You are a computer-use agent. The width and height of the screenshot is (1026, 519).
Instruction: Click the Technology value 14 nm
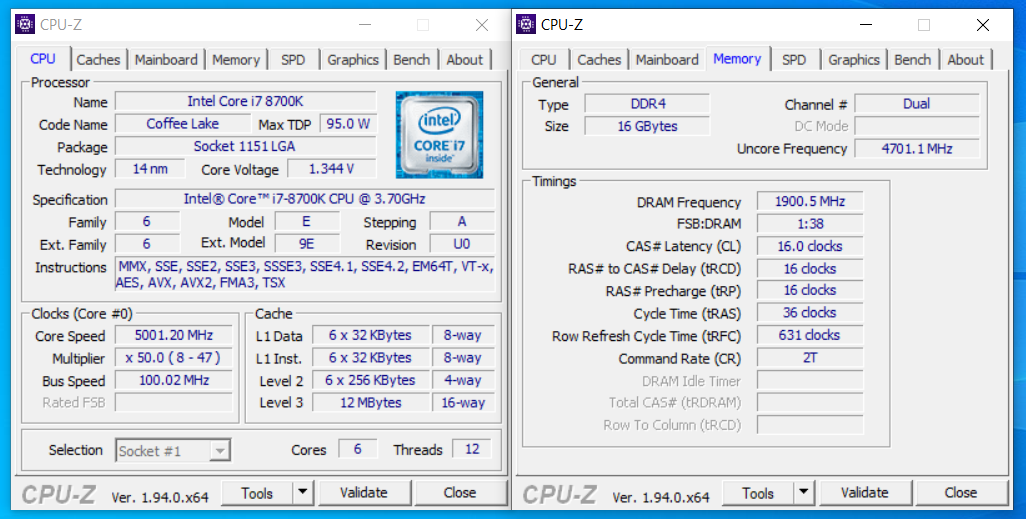pyautogui.click(x=150, y=169)
